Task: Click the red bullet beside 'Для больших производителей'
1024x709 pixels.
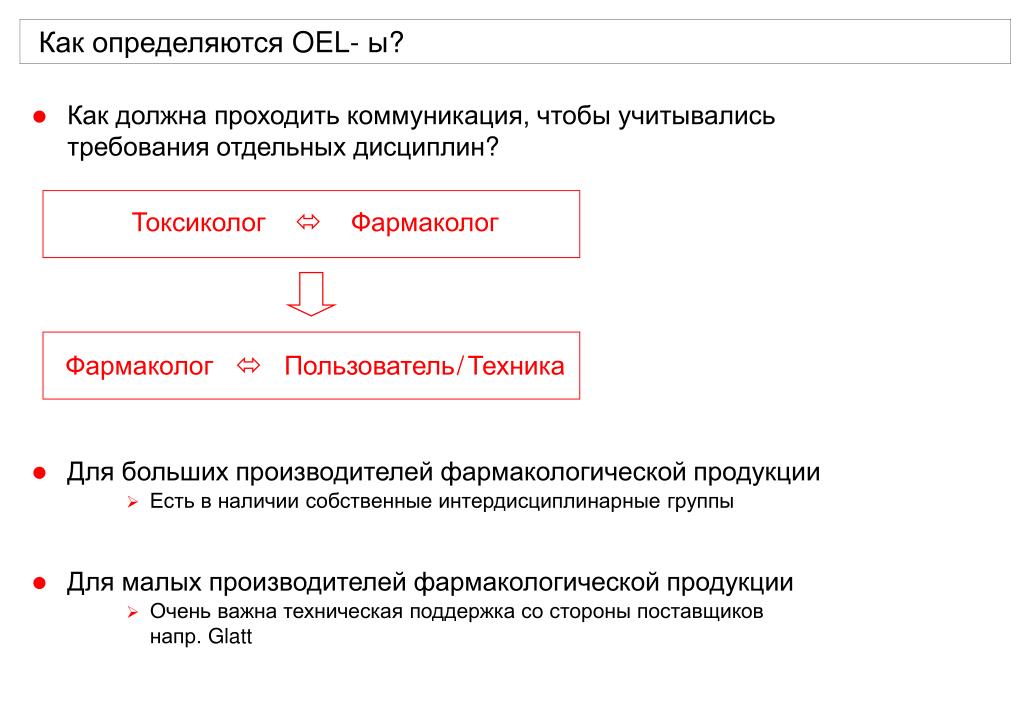Action: (40, 473)
